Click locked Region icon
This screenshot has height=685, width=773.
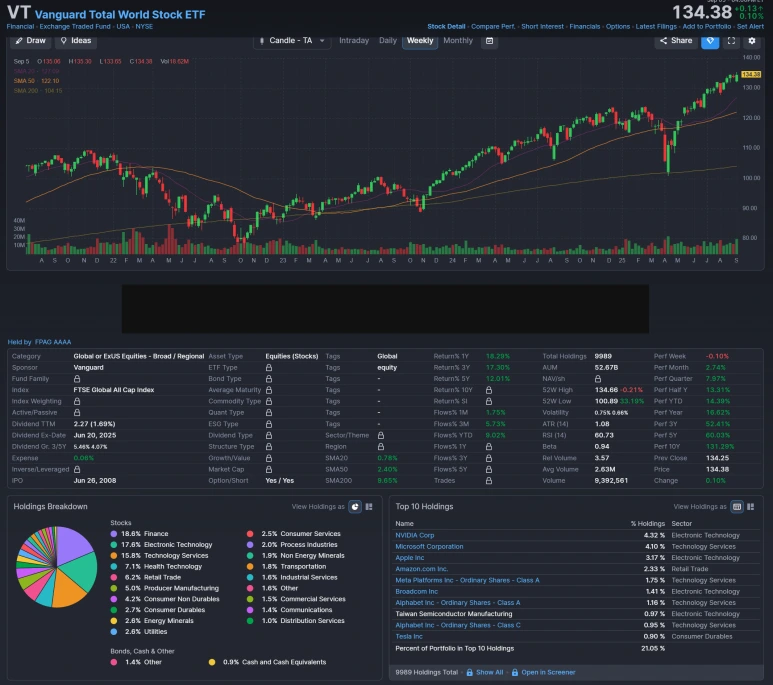coord(381,447)
